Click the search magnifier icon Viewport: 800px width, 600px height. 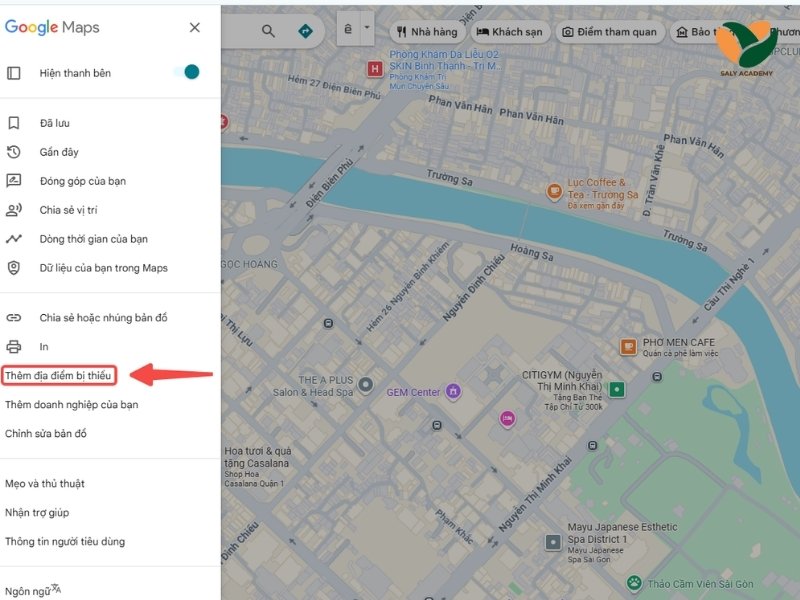click(x=268, y=31)
